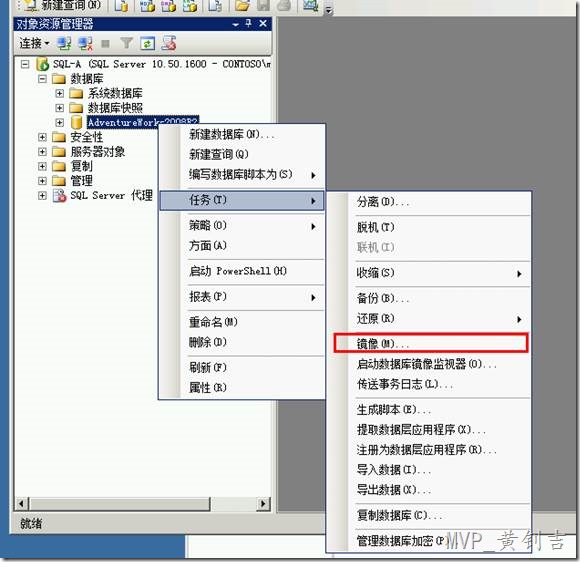
Task: Click the Database Engine Query toolbar icon
Action: coord(121,6)
